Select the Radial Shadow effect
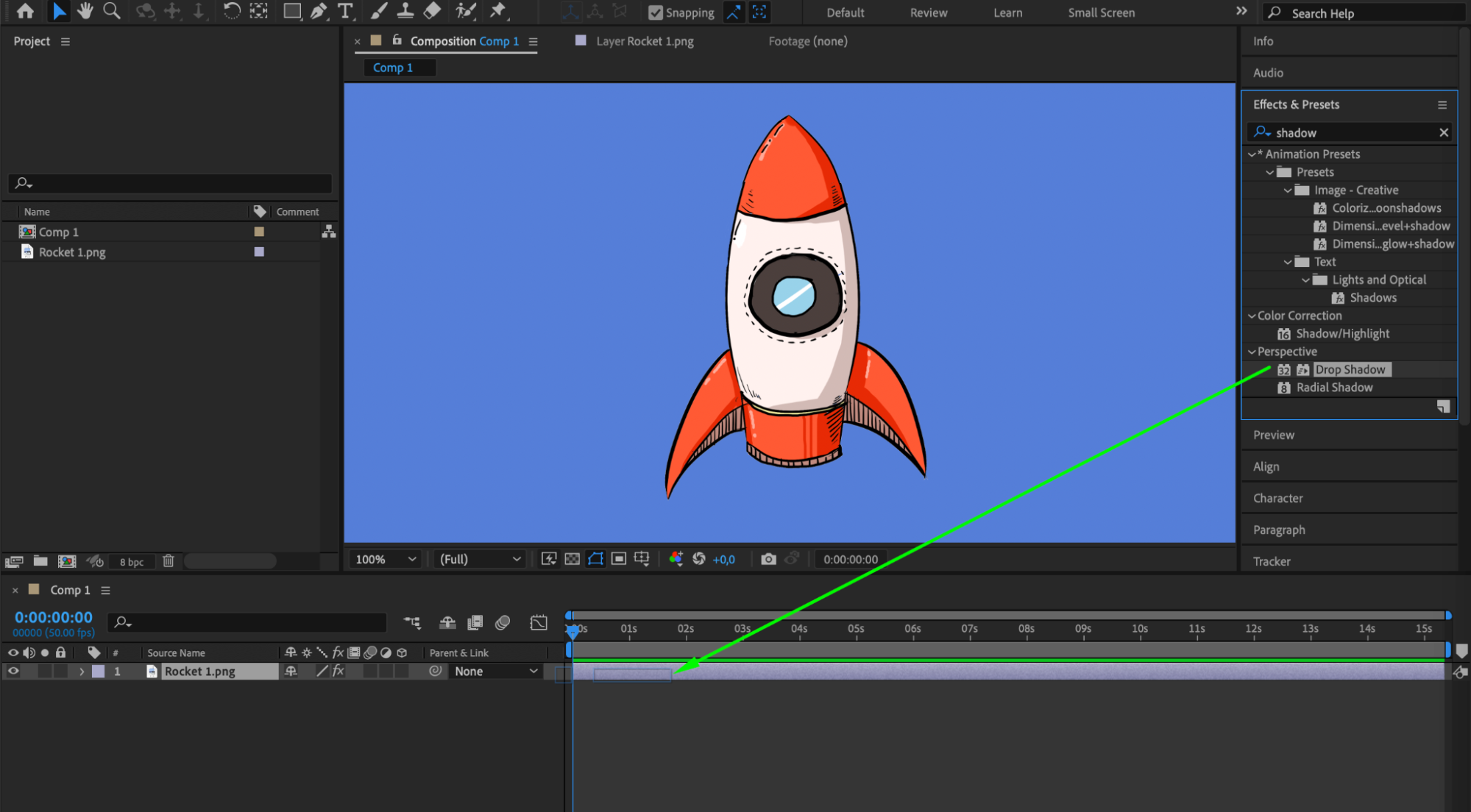 tap(1333, 388)
